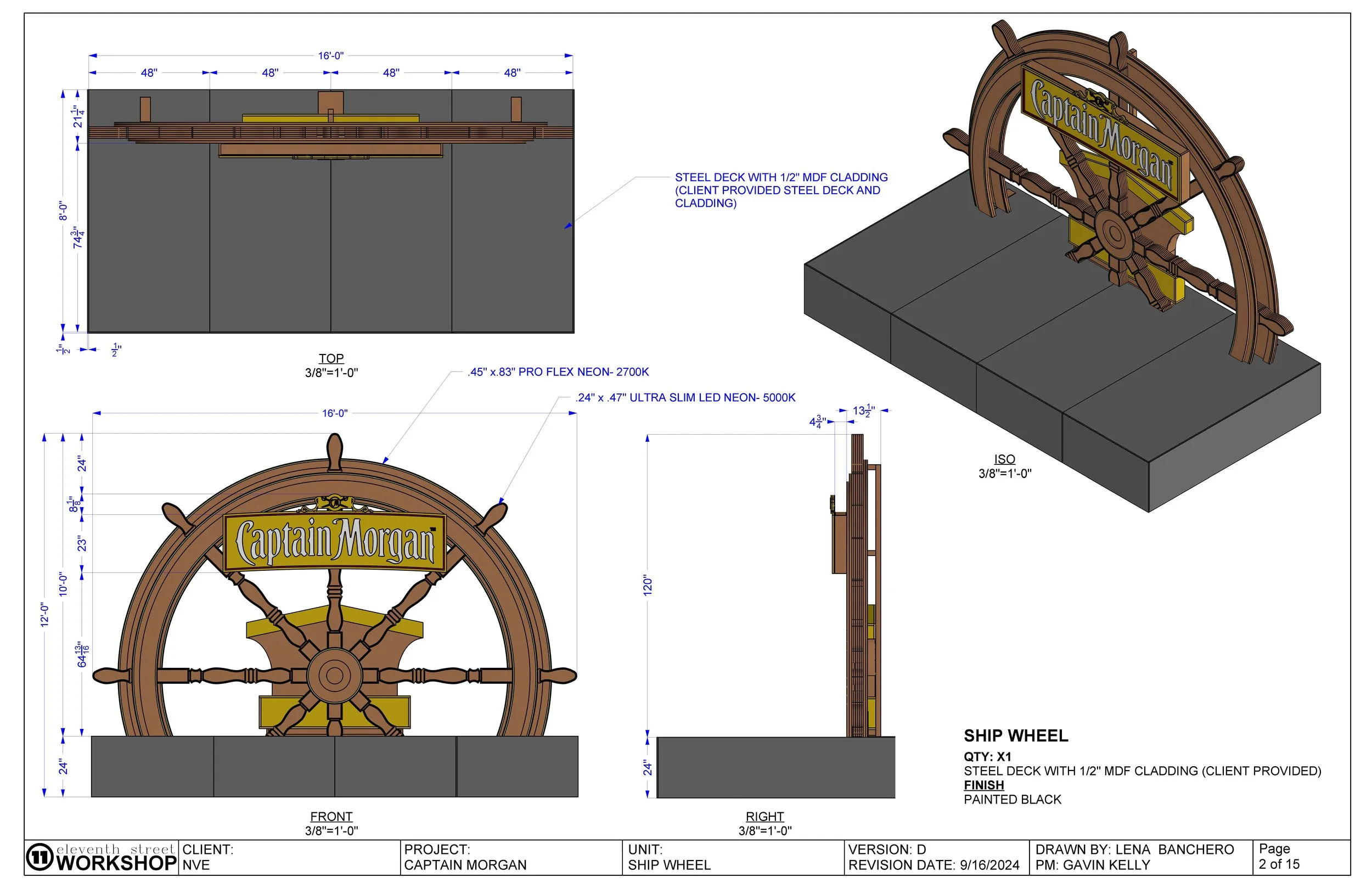Select the TOP view label
Screen dimensions: 1372x888
[x=331, y=358]
